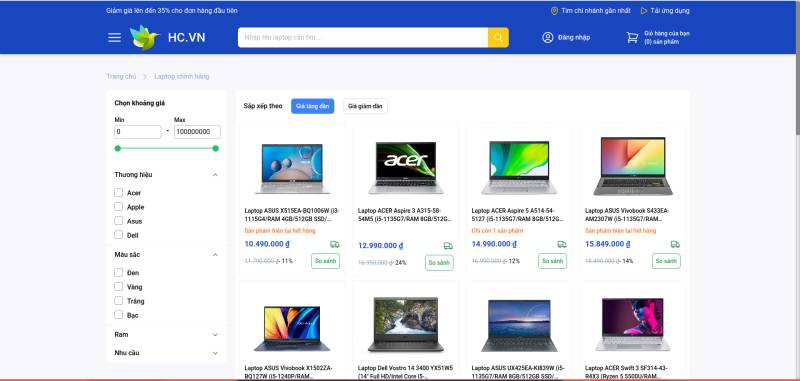800x381 pixels.
Task: Click the maximum price slider handle
Action: [x=215, y=148]
